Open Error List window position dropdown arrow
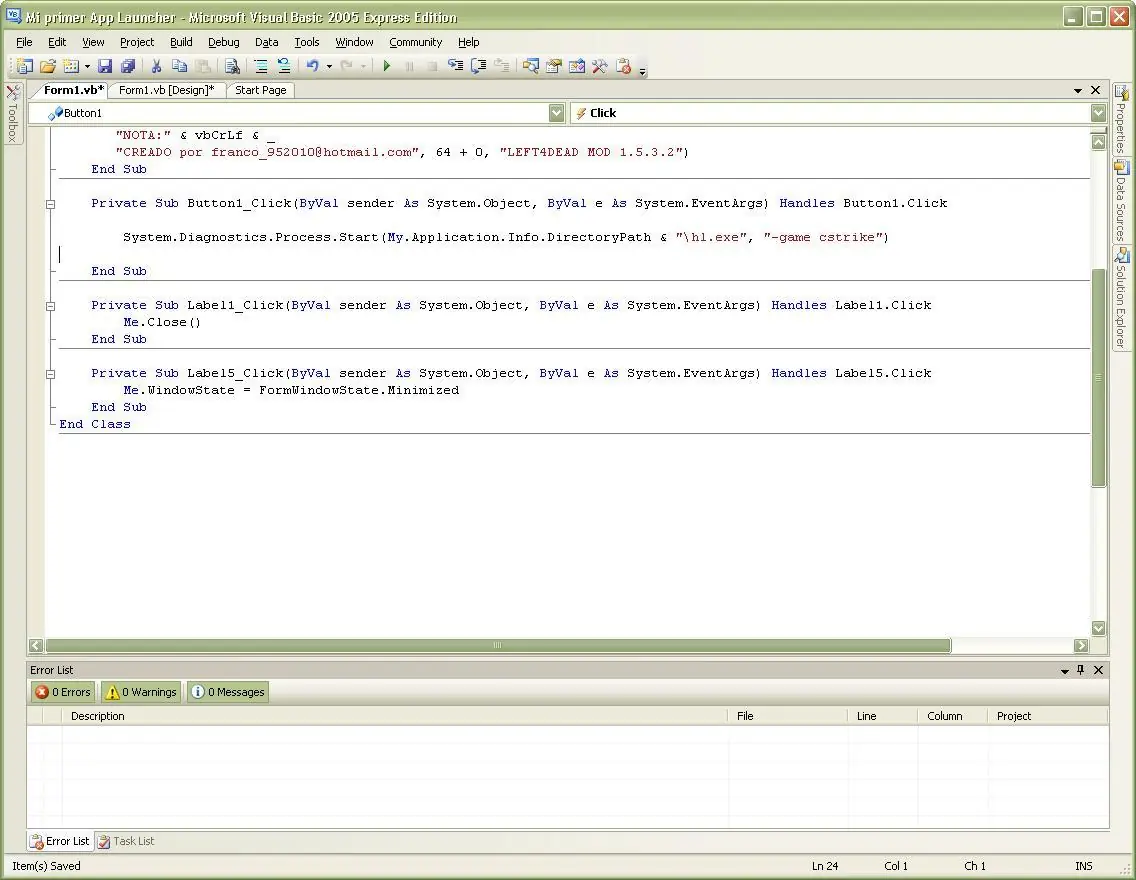Screen dimensions: 1136x880 (1065, 671)
